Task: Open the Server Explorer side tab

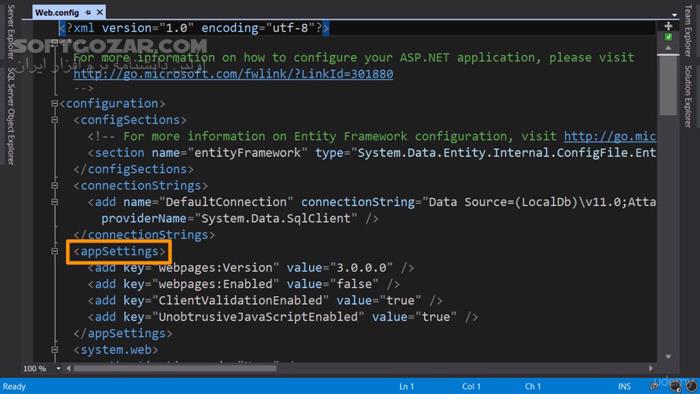Action: point(11,31)
